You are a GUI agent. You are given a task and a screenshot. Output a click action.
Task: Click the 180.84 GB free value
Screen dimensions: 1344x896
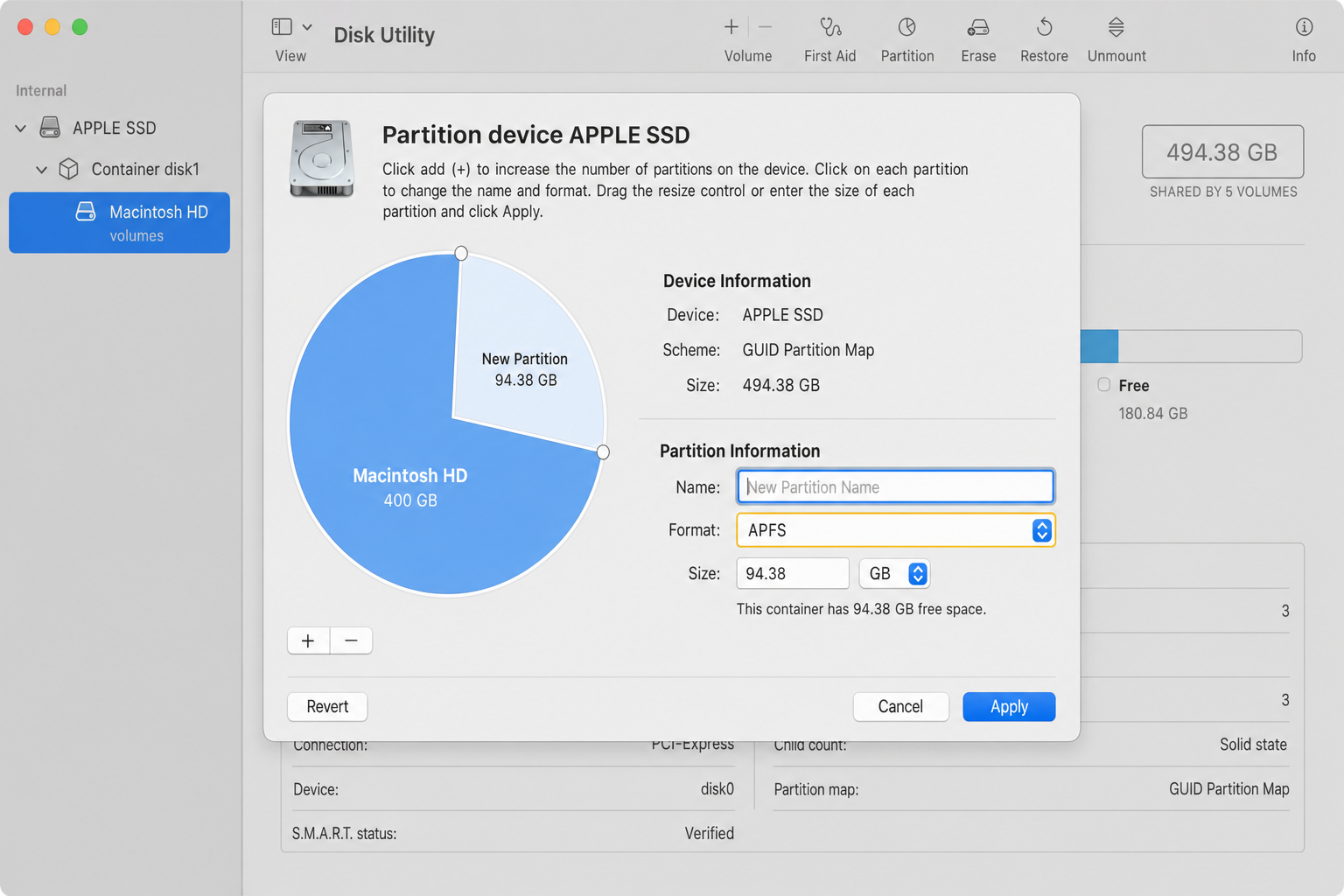[x=1153, y=413]
